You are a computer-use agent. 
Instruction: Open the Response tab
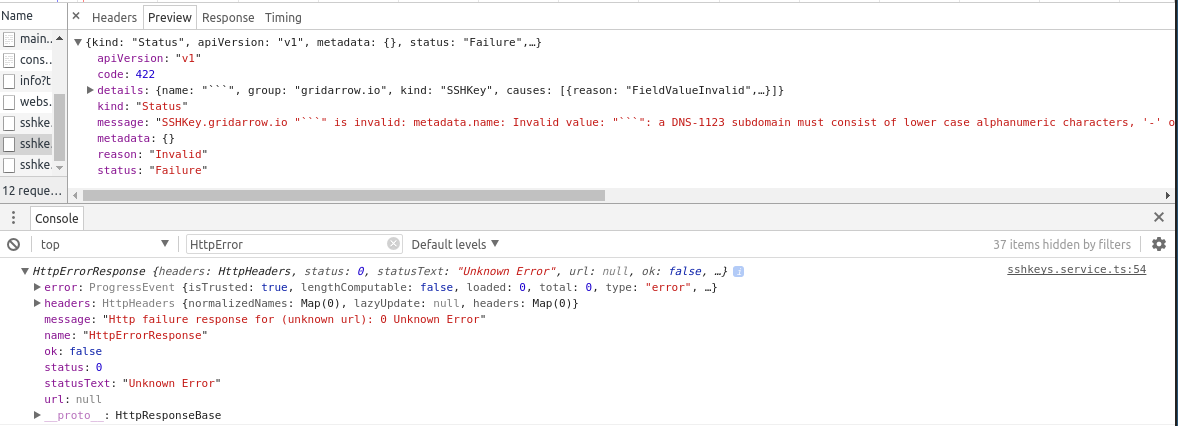(228, 17)
